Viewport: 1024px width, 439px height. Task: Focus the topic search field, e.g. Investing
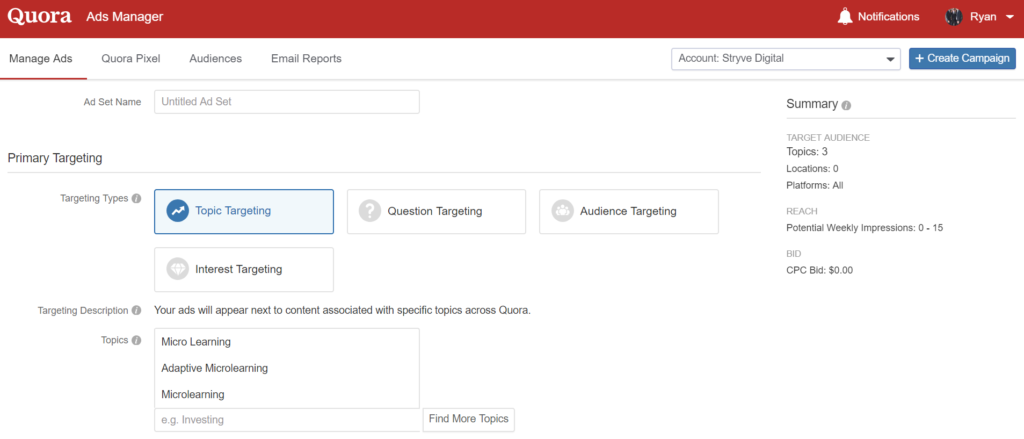(x=287, y=419)
